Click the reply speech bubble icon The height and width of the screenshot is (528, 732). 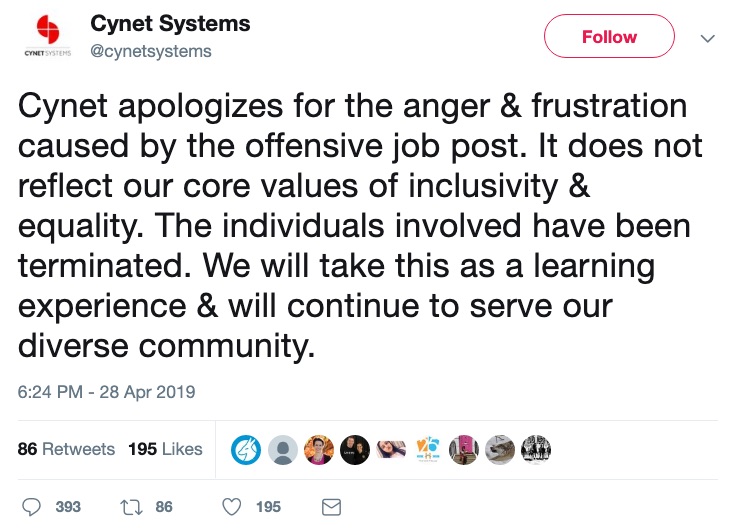click(32, 507)
